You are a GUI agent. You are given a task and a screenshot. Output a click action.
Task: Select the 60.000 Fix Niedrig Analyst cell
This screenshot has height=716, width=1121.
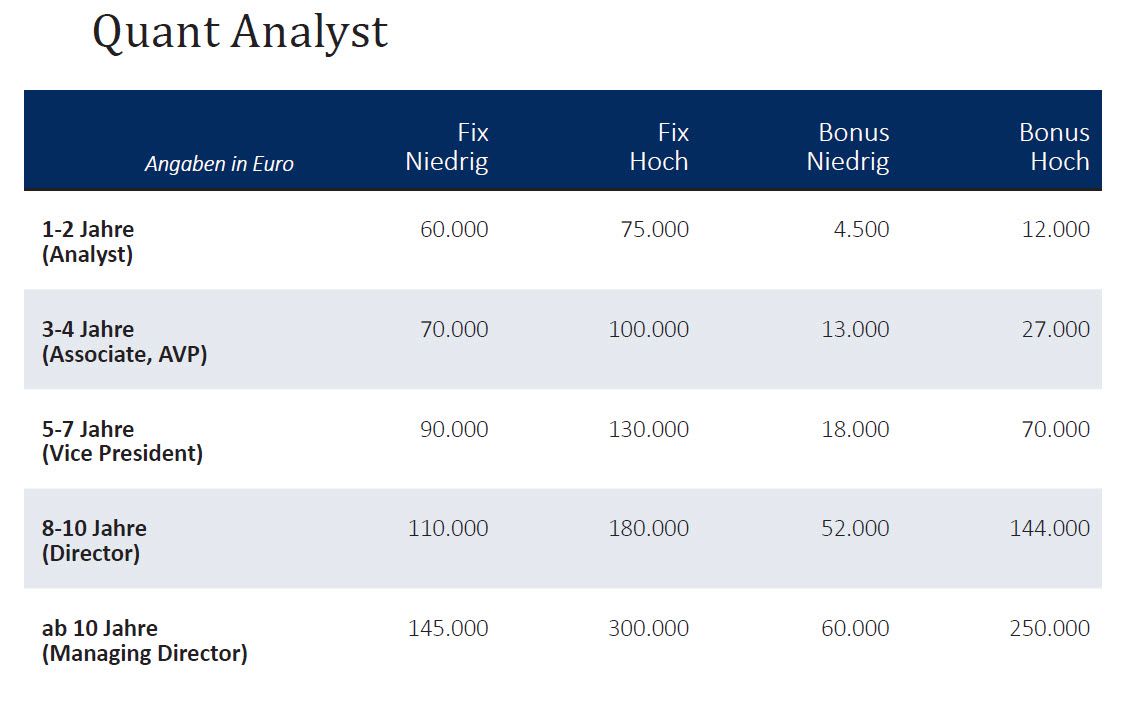click(x=454, y=230)
